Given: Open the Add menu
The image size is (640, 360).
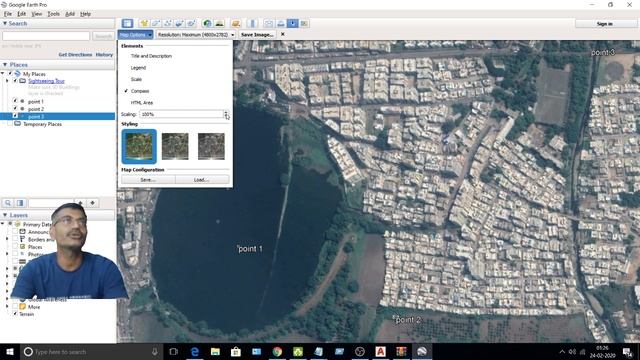Looking at the screenshot, I should pos(70,14).
